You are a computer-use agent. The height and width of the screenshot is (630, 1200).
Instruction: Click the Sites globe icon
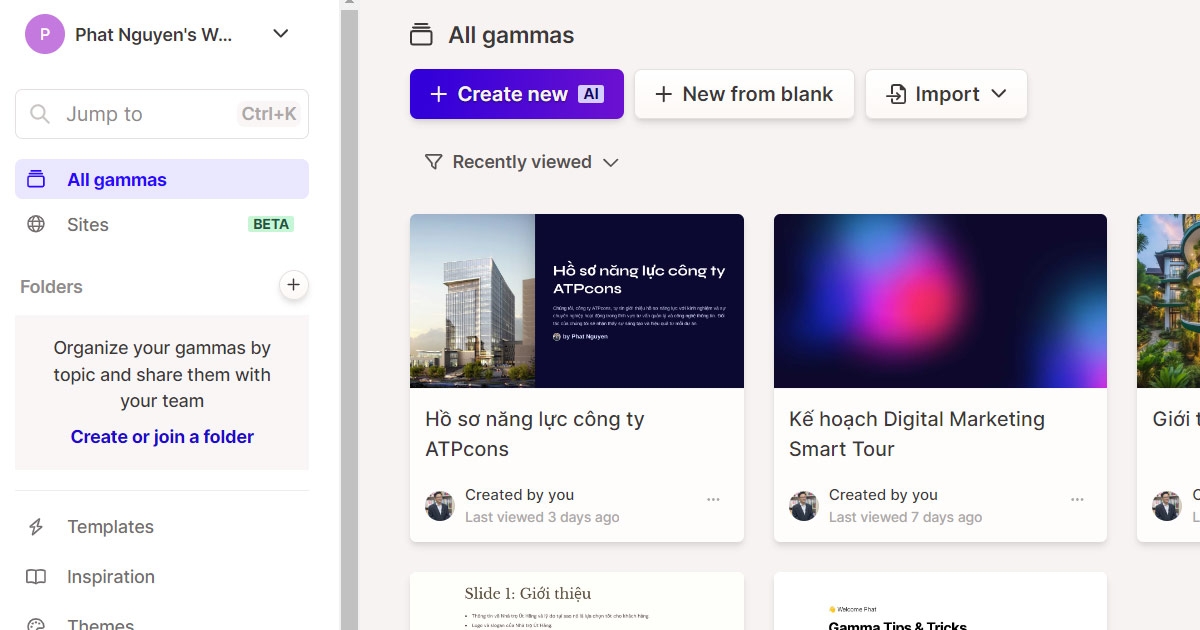point(36,224)
